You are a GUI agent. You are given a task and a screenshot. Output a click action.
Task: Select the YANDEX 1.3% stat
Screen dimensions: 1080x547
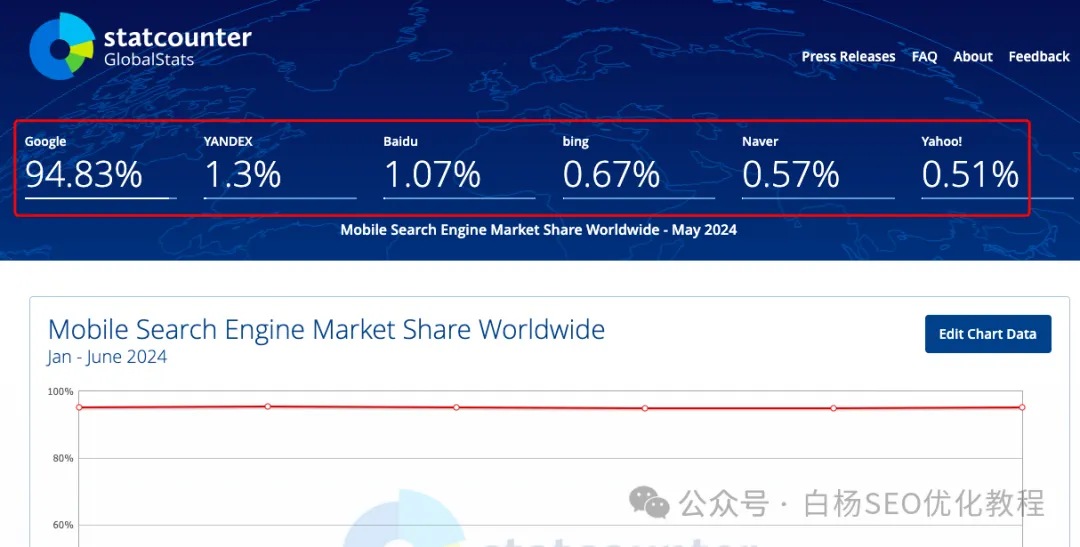coord(280,166)
